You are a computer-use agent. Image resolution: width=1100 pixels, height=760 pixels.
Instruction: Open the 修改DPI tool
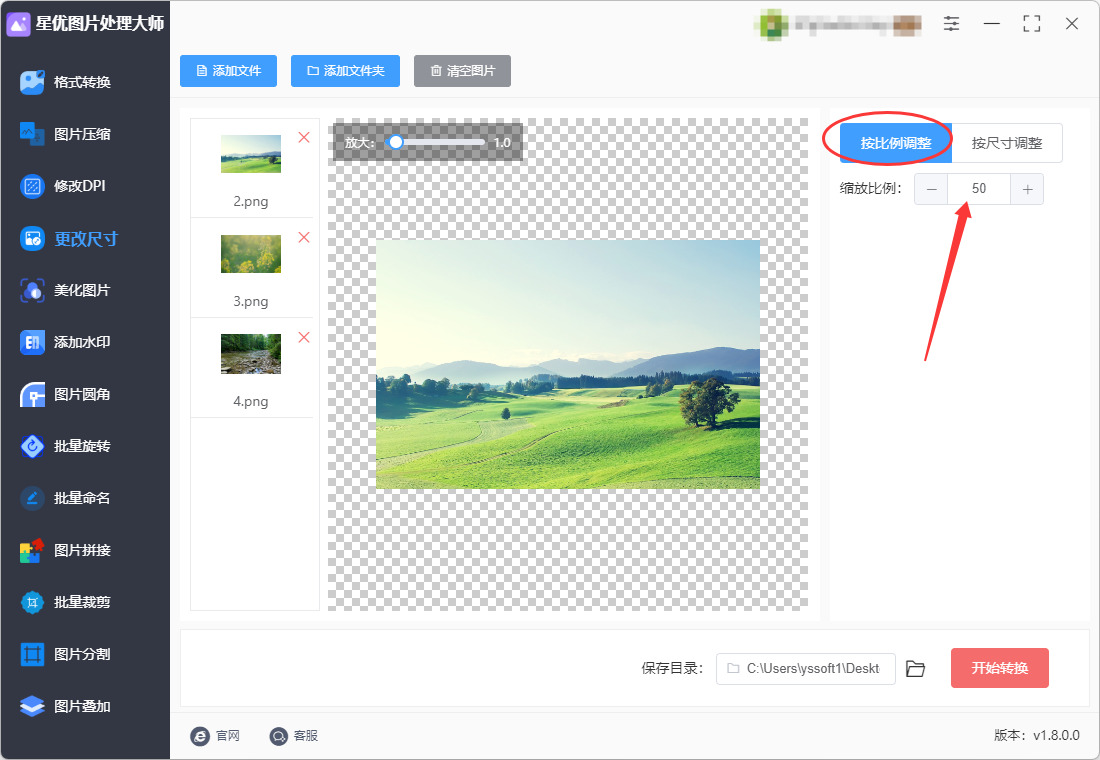click(x=79, y=186)
